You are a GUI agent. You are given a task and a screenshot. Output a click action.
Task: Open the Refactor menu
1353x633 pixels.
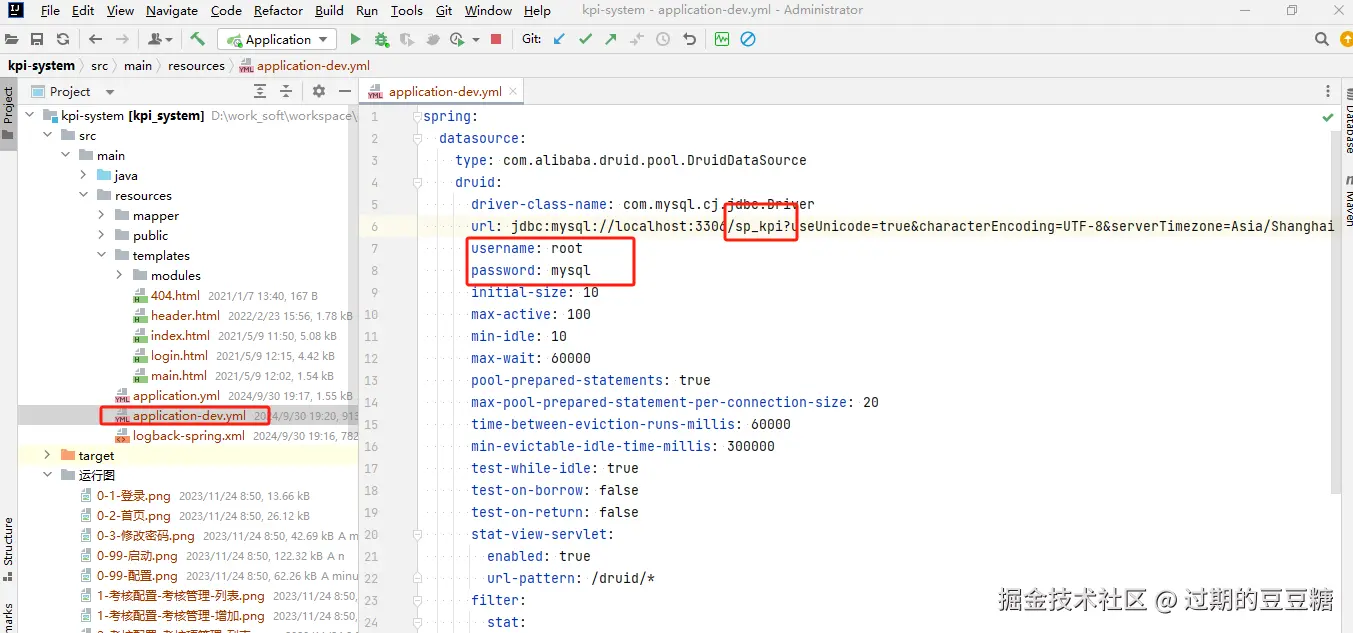tap(278, 10)
